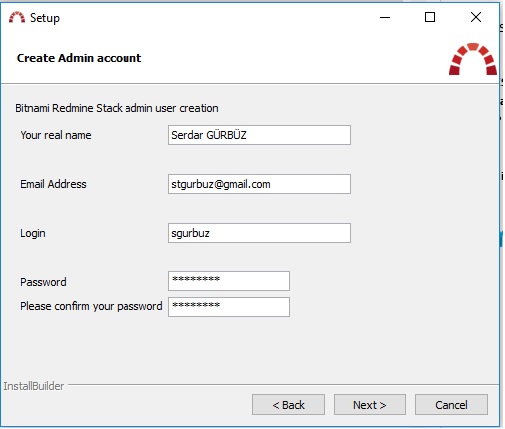Click the "Create Admin account" heading
Image resolution: width=505 pixels, height=429 pixels.
(x=79, y=58)
